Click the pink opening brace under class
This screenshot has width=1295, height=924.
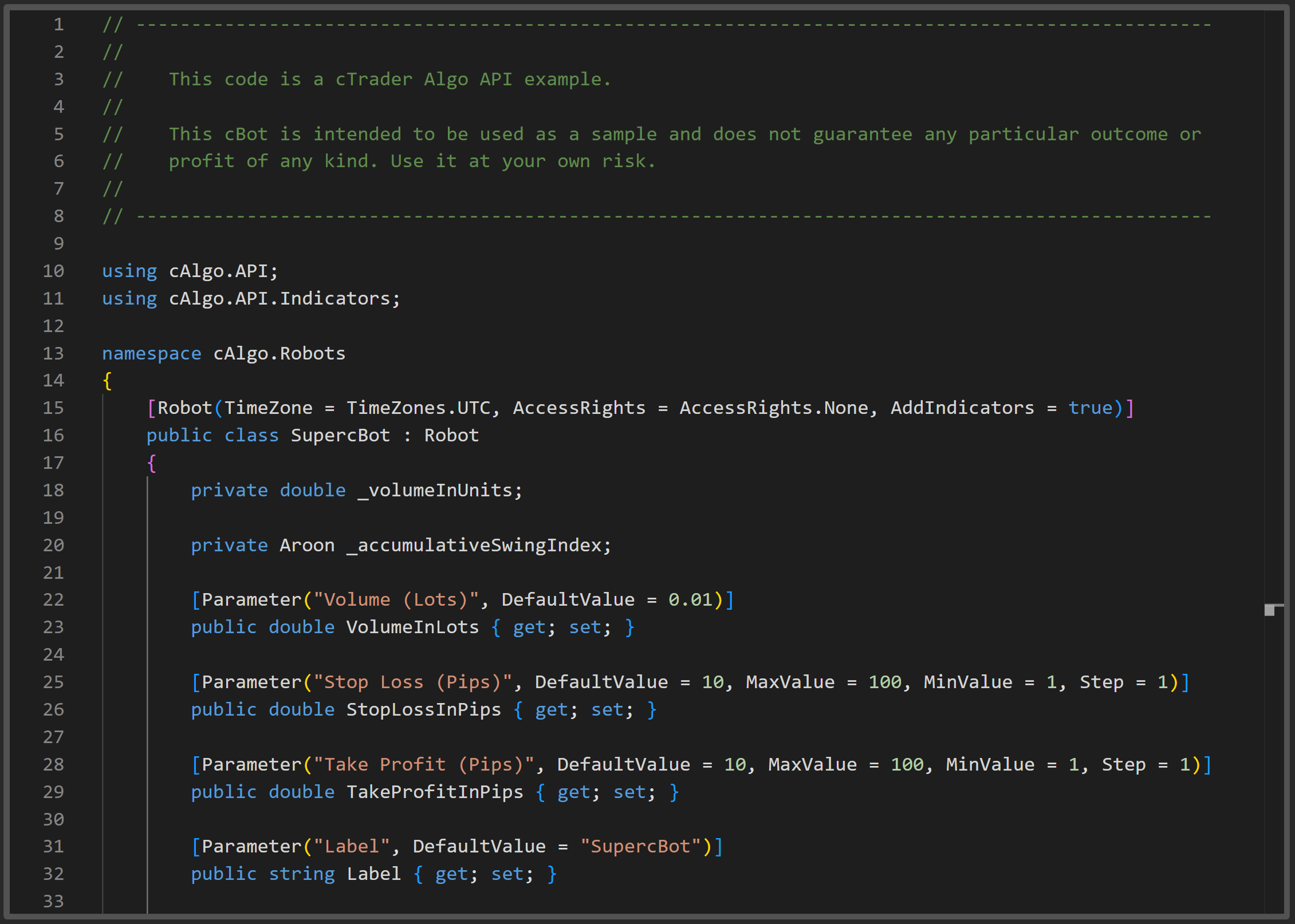[151, 463]
